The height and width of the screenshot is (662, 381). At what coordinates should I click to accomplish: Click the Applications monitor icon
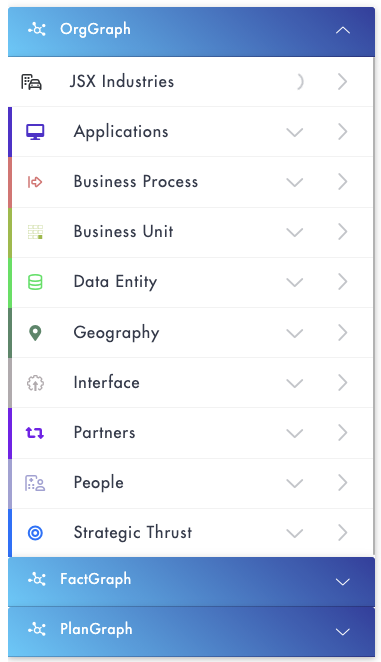coord(35,132)
